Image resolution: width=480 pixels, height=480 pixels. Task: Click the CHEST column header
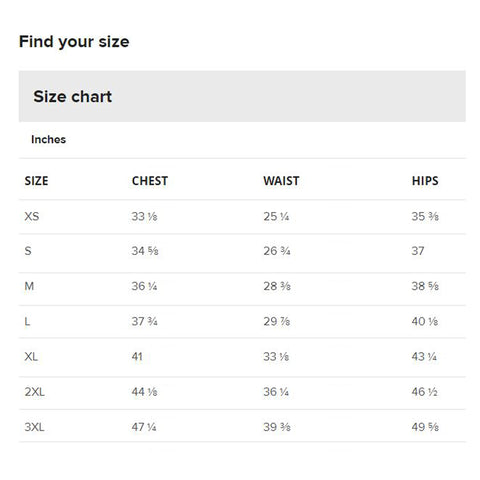click(150, 181)
